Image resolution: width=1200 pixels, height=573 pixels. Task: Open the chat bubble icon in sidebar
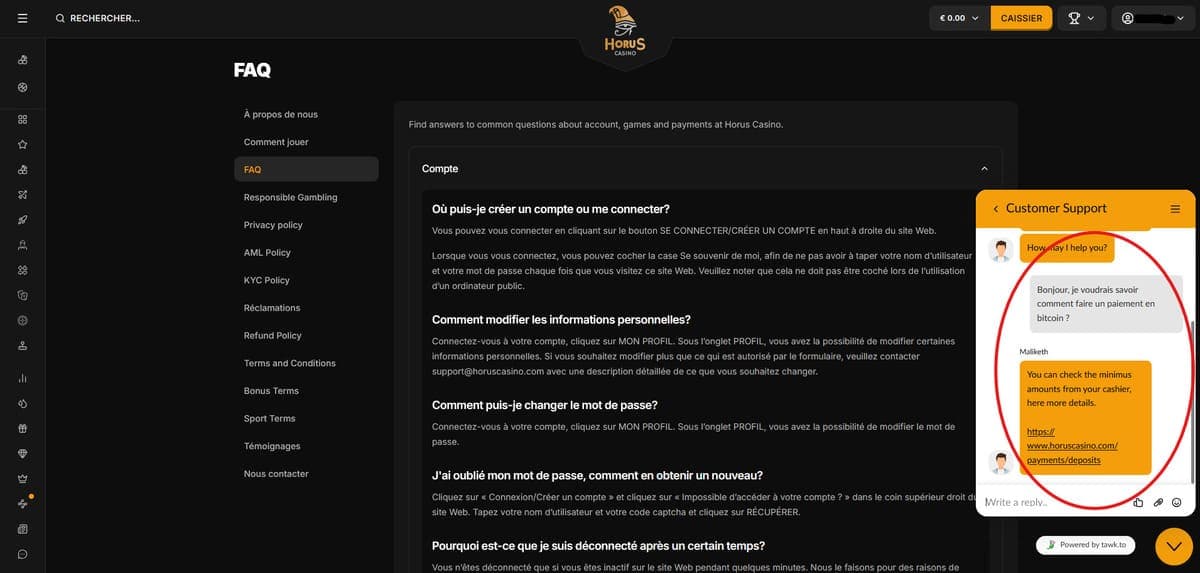(22, 554)
